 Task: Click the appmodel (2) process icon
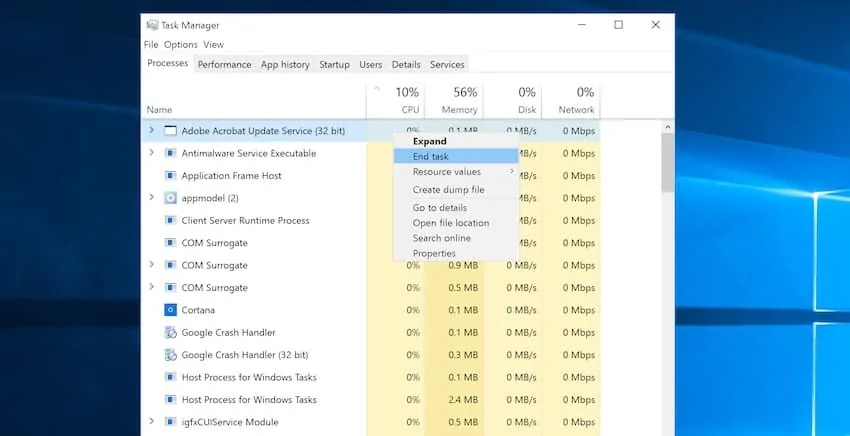point(170,198)
